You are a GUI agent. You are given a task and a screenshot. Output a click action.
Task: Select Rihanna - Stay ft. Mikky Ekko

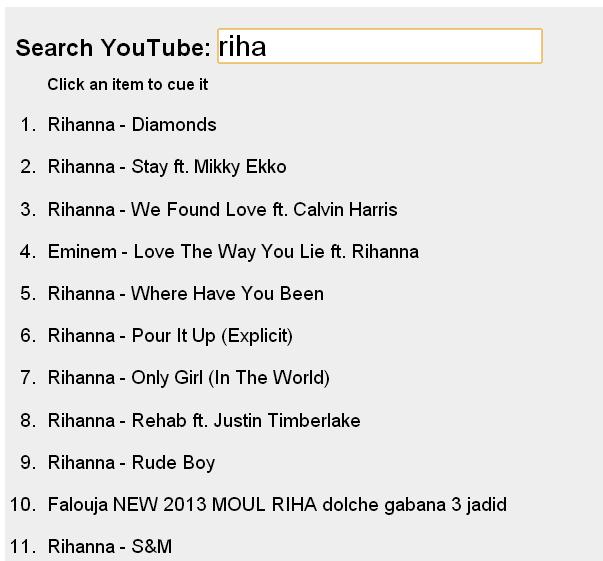click(x=167, y=167)
